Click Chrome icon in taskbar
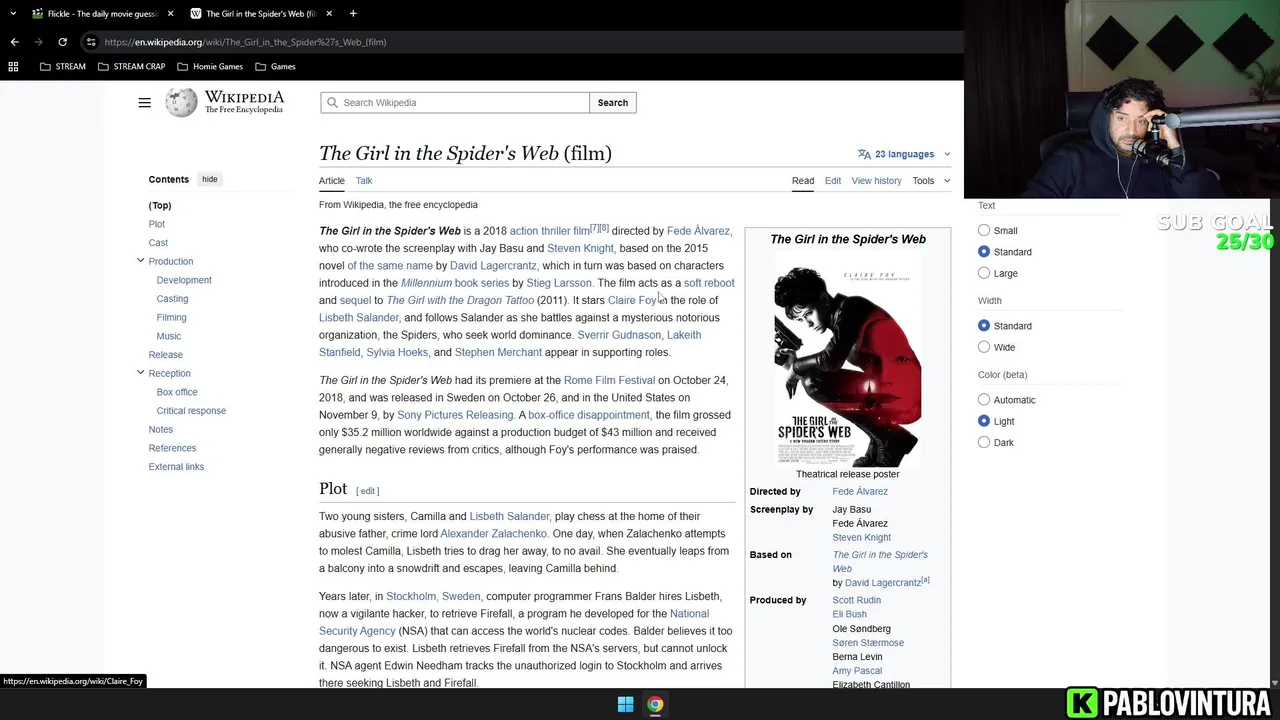The width and height of the screenshot is (1280, 720). coord(655,704)
